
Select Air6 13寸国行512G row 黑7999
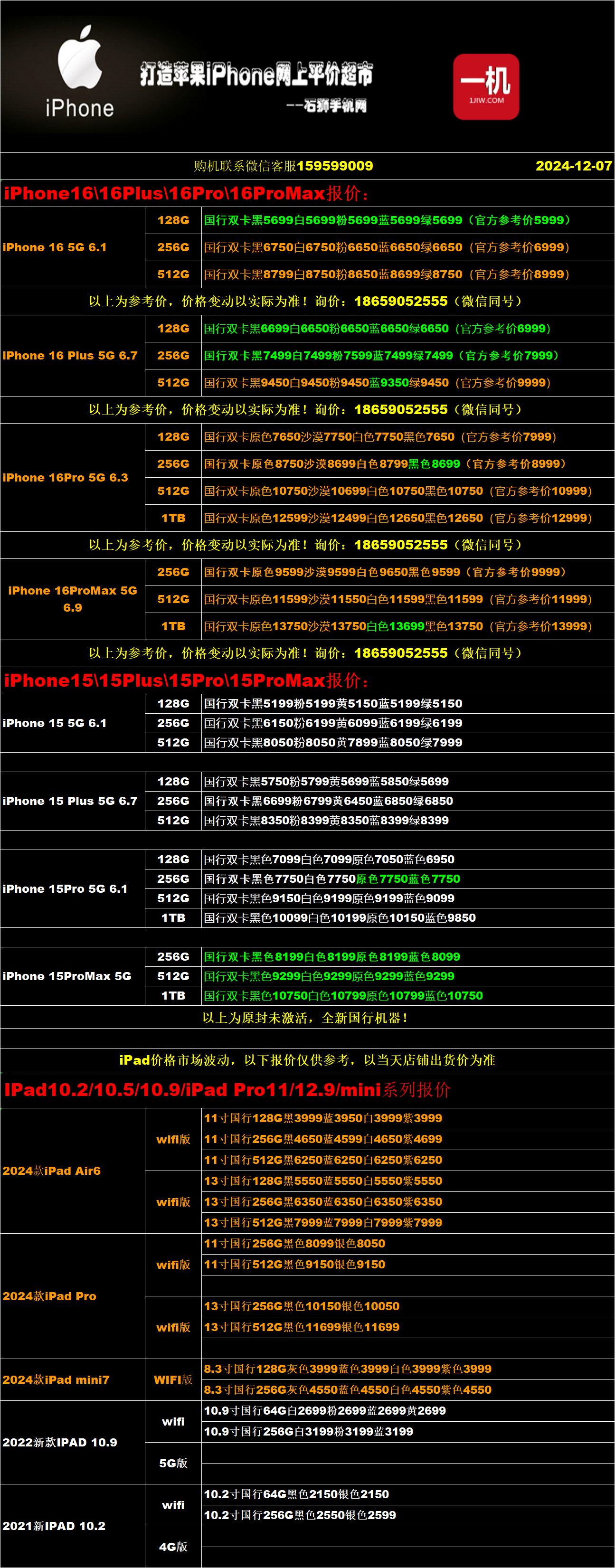click(407, 1222)
